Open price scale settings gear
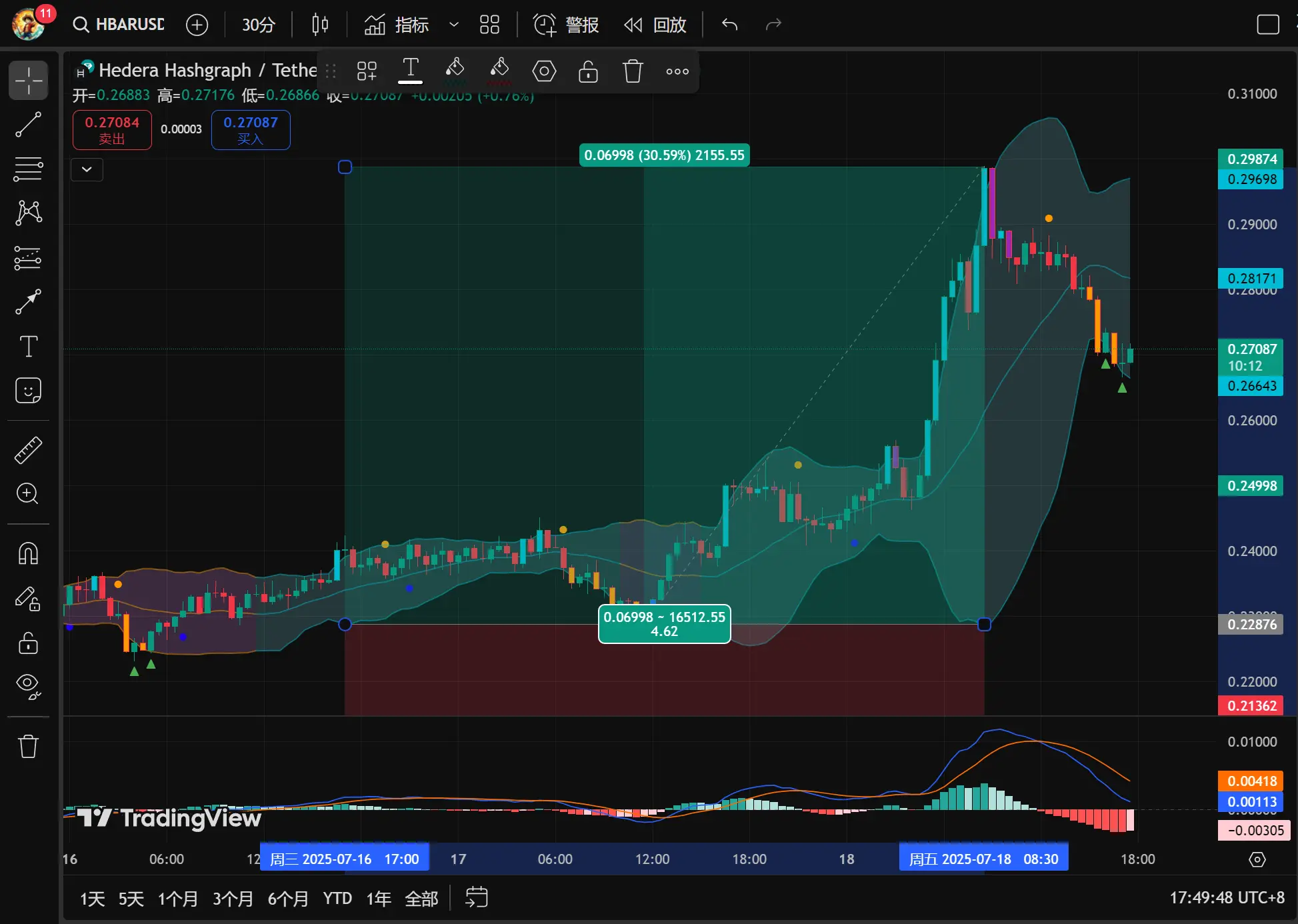Screen dimensions: 1298x924 point(1257,859)
